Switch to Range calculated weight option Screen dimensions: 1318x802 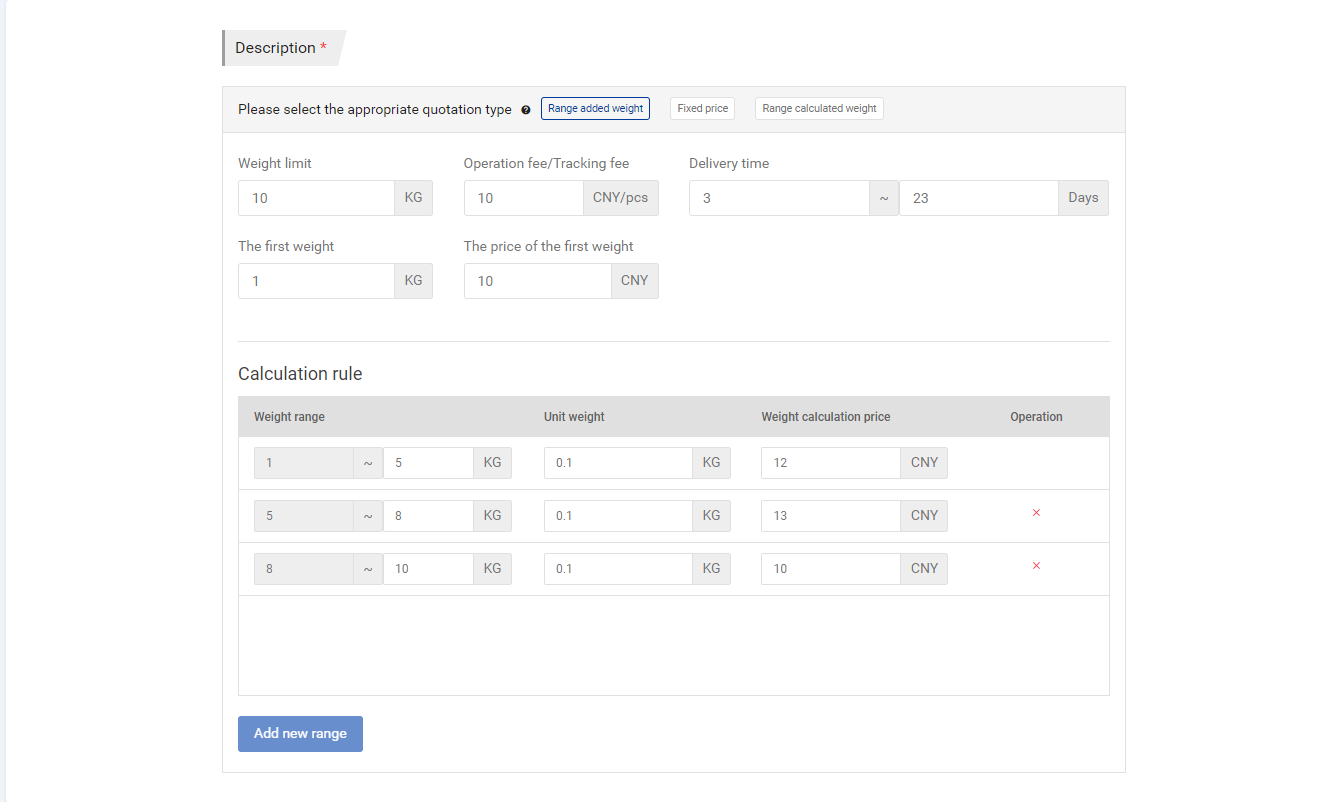tap(819, 108)
